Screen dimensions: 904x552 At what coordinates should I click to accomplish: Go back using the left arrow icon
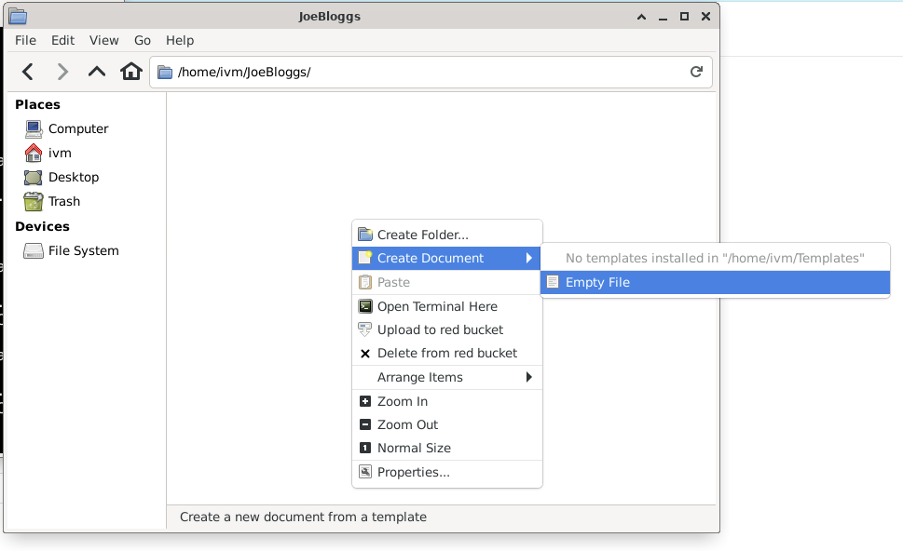pyautogui.click(x=28, y=72)
